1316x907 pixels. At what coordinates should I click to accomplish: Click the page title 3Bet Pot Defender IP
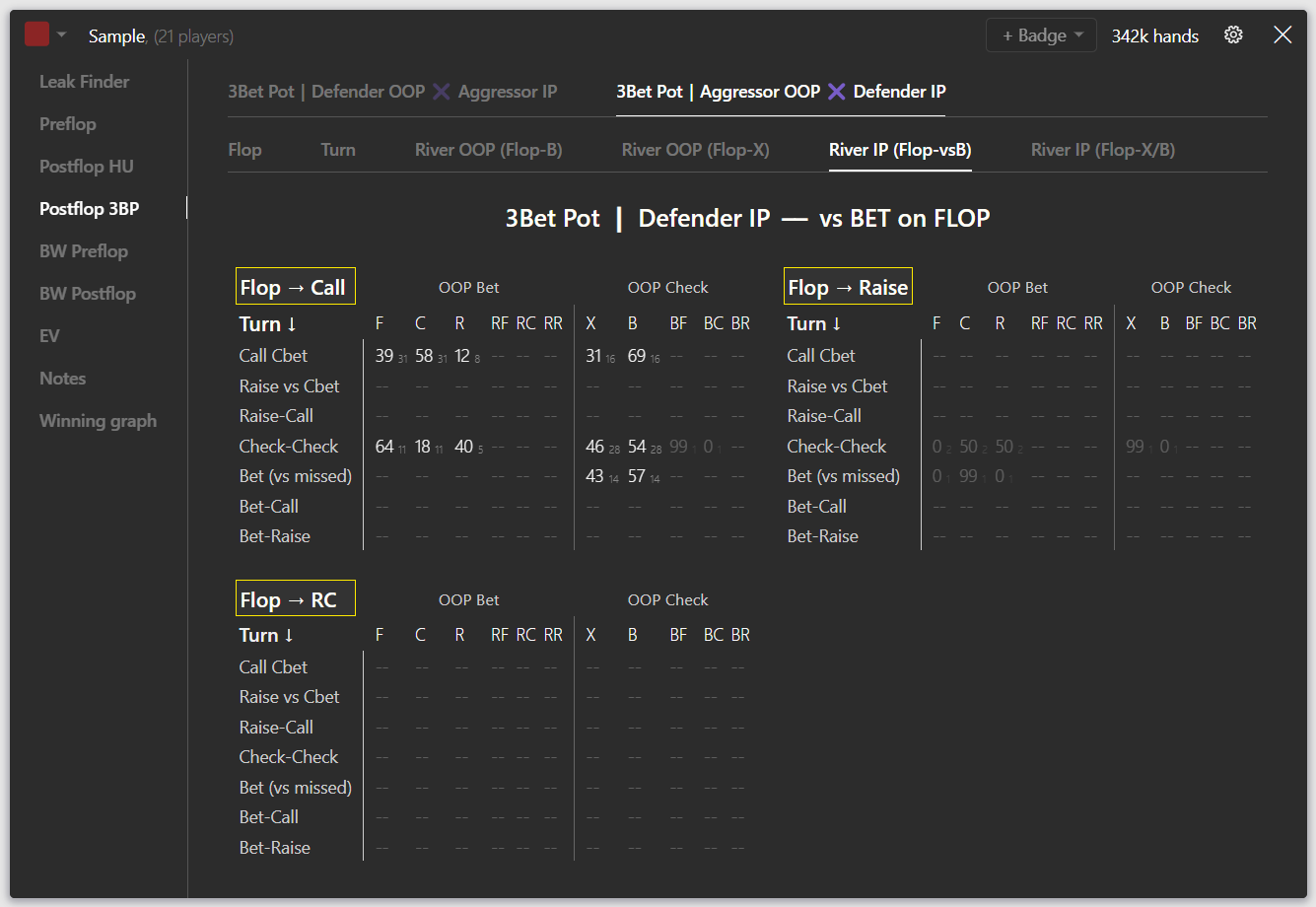pyautogui.click(x=747, y=219)
